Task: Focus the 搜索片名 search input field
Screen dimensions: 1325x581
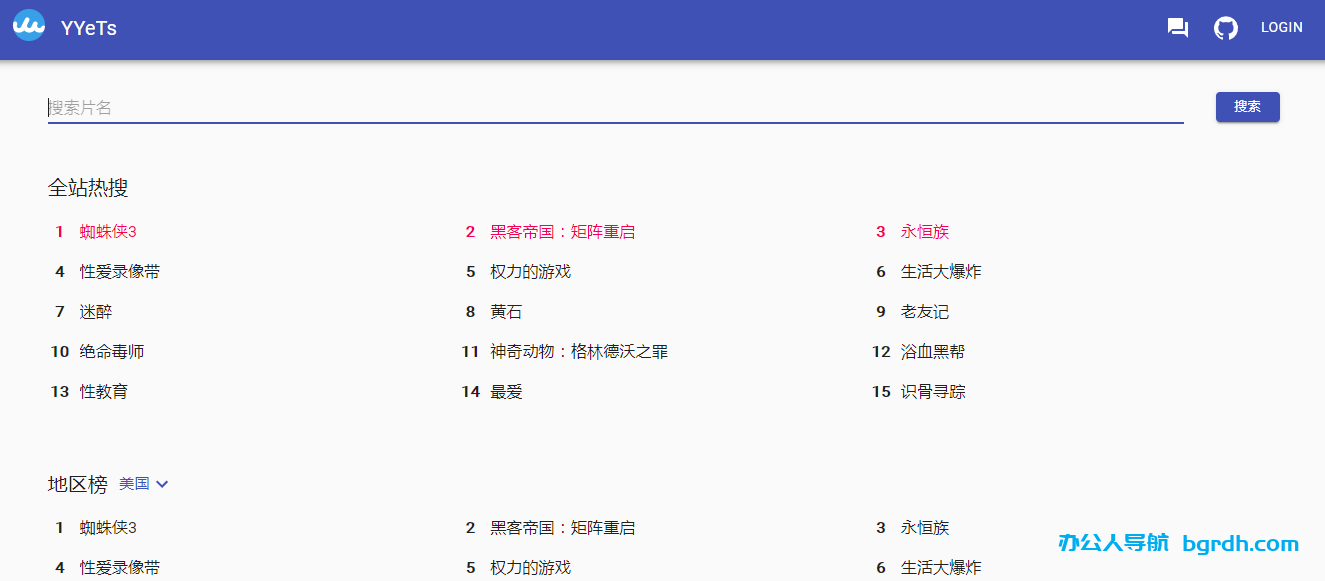Action: tap(615, 108)
